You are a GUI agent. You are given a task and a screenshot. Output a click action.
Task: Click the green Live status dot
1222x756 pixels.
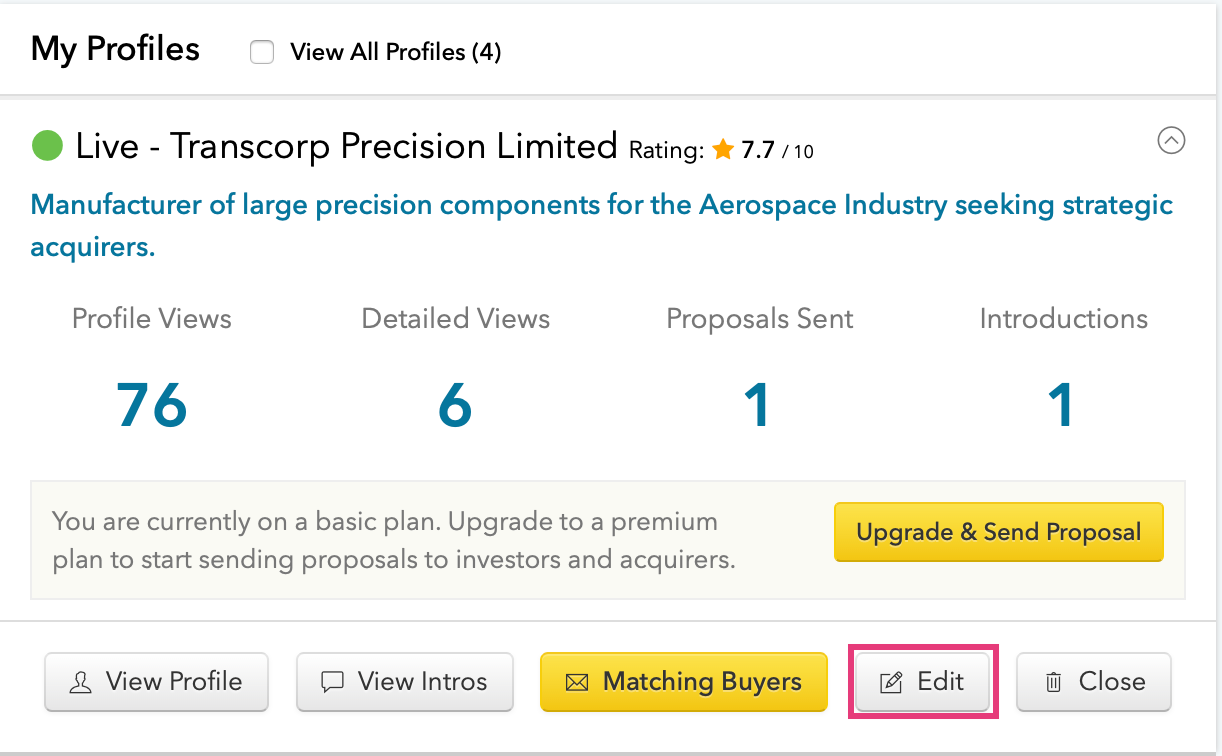(47, 146)
